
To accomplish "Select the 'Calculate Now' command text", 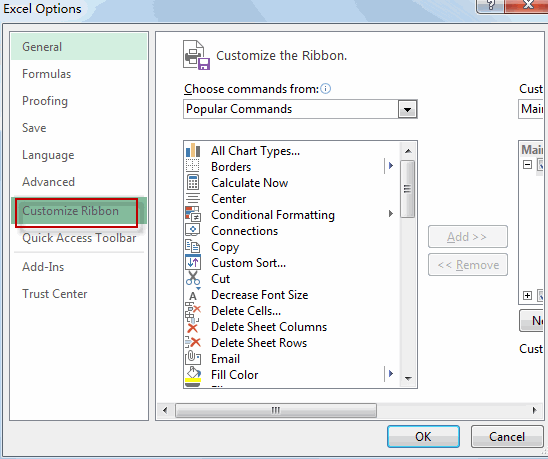I will [250, 183].
